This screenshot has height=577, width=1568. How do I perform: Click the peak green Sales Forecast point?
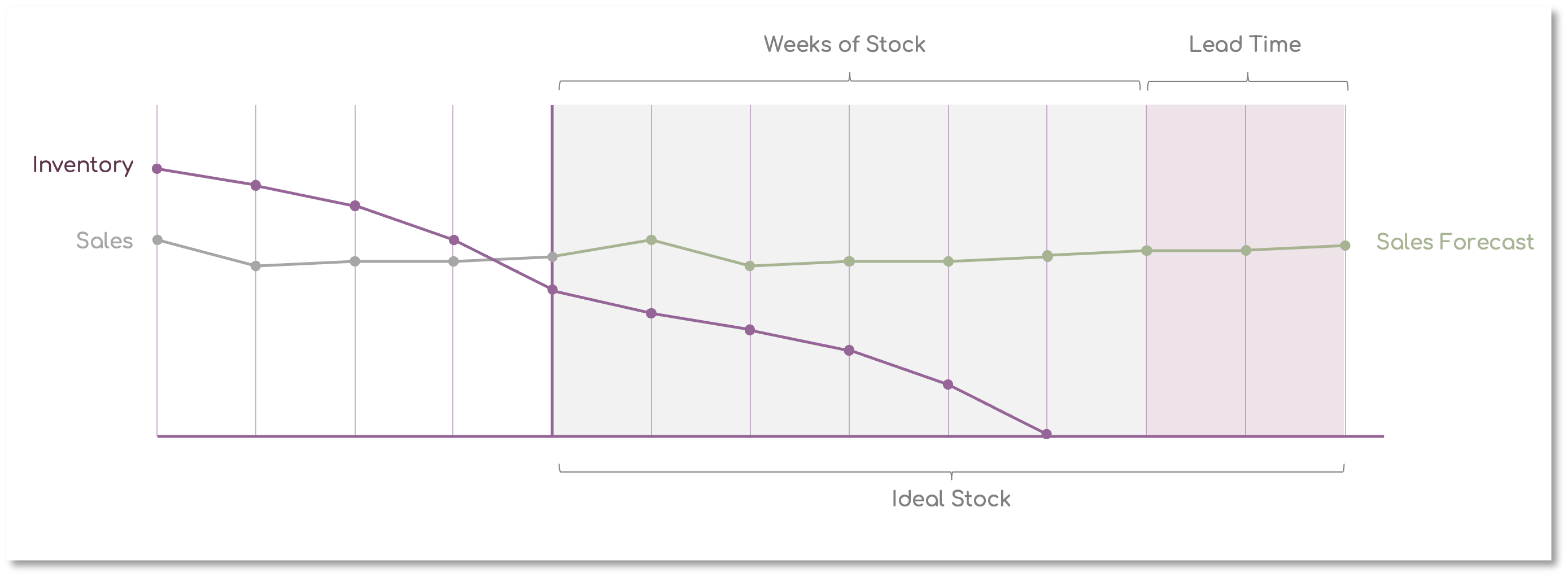[x=651, y=240]
